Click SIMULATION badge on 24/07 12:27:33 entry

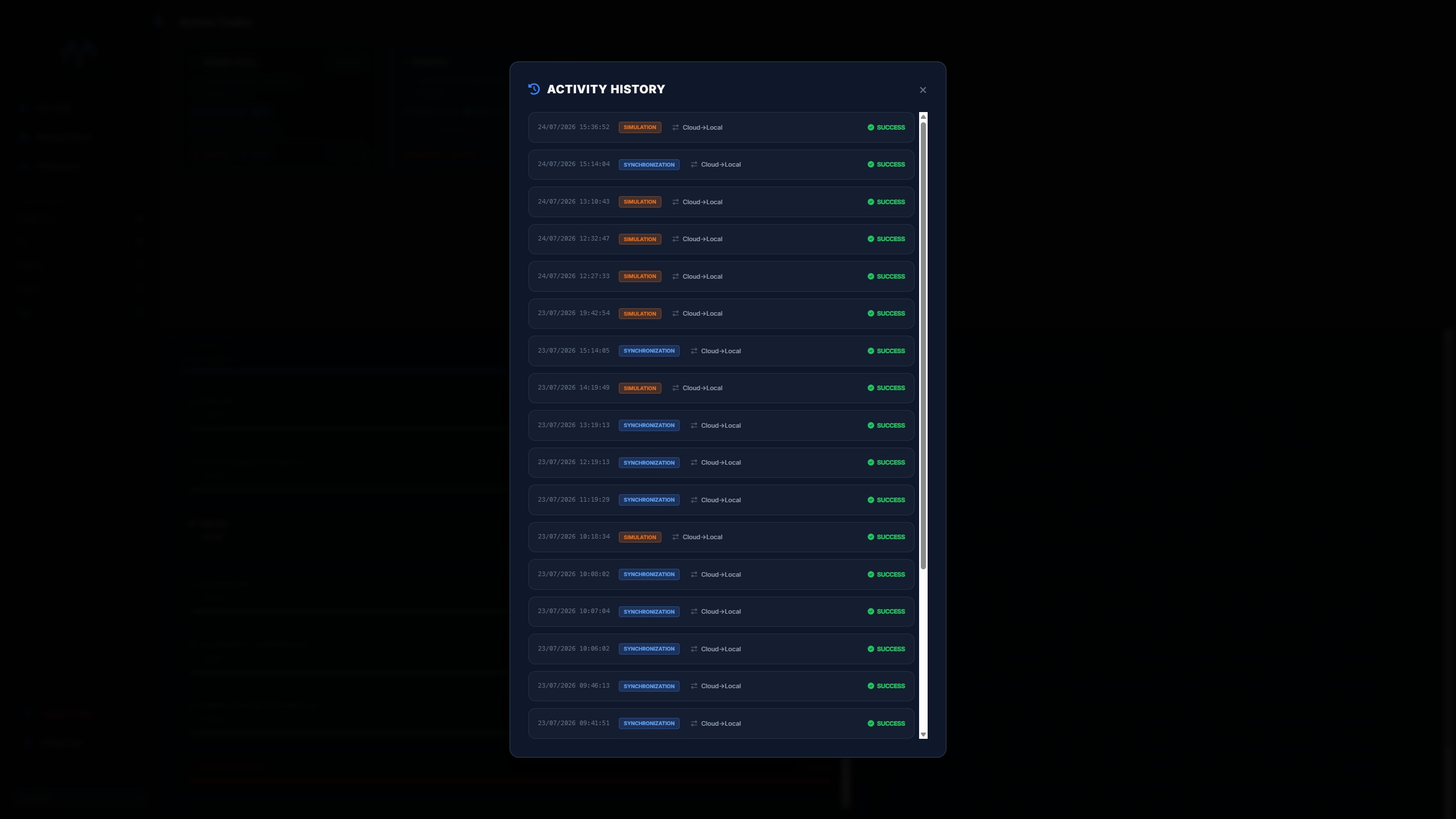click(x=640, y=276)
